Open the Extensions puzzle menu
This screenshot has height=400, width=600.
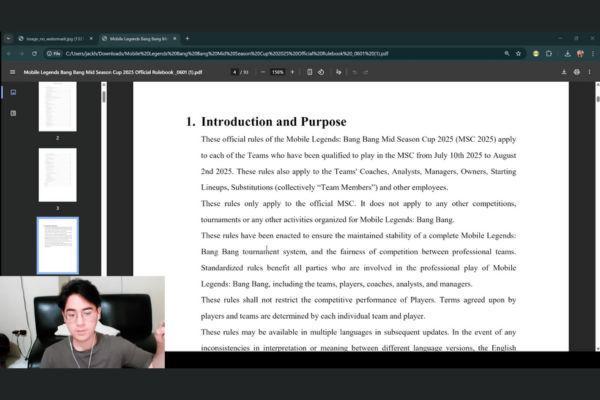[x=549, y=54]
